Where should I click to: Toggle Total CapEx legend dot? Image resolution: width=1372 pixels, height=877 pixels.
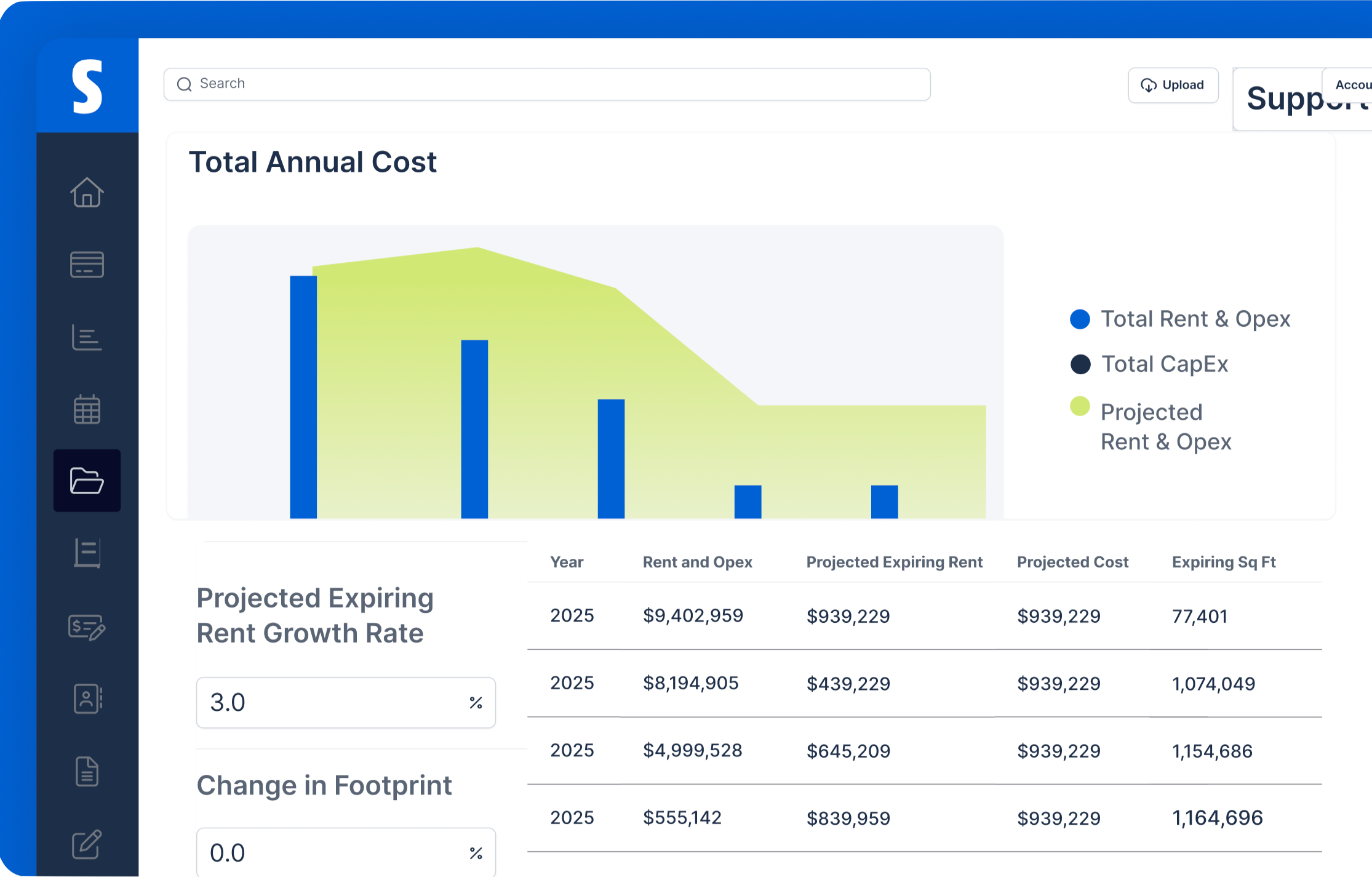pyautogui.click(x=1080, y=364)
